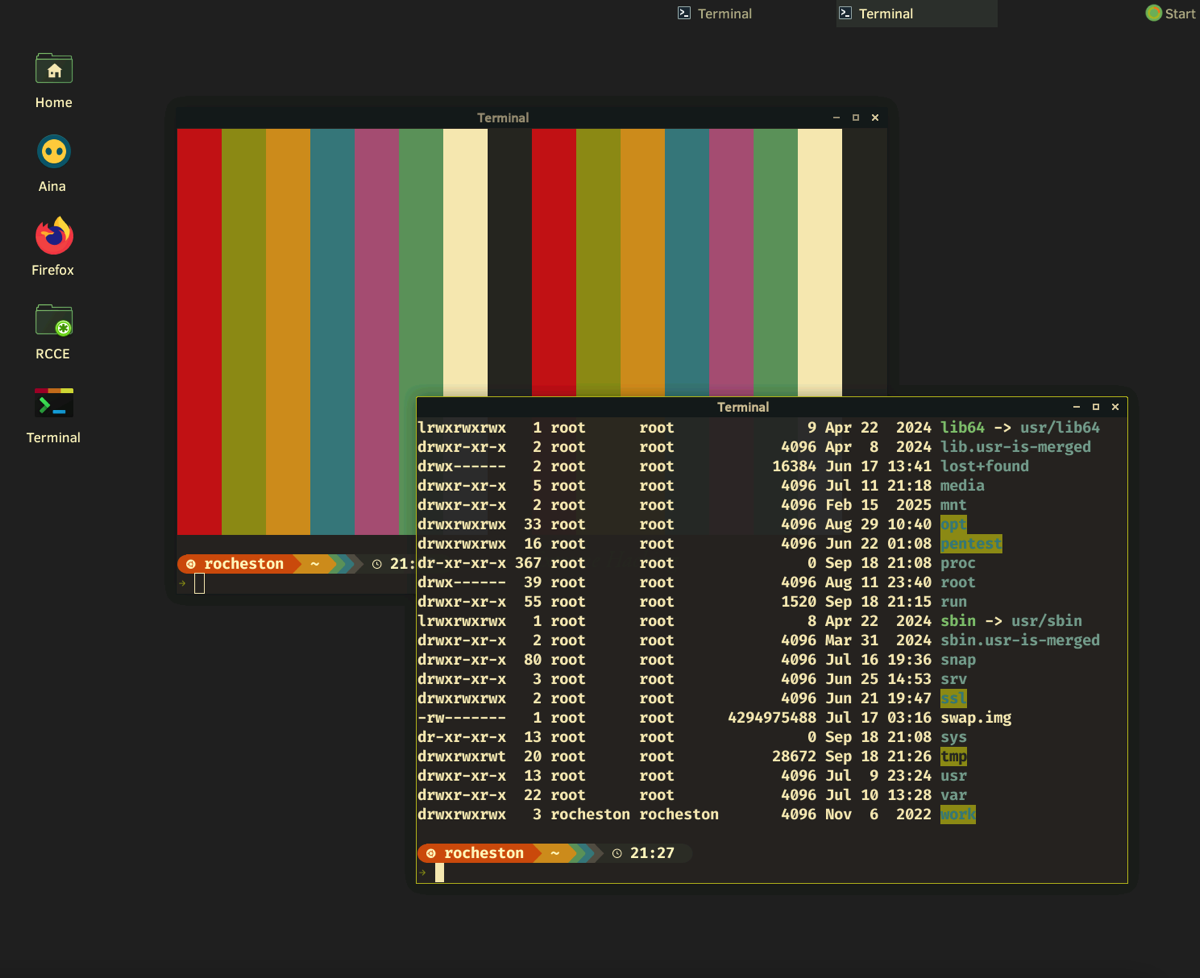This screenshot has height=978, width=1200.
Task: Click the leftmost red color stripe
Action: click(199, 330)
